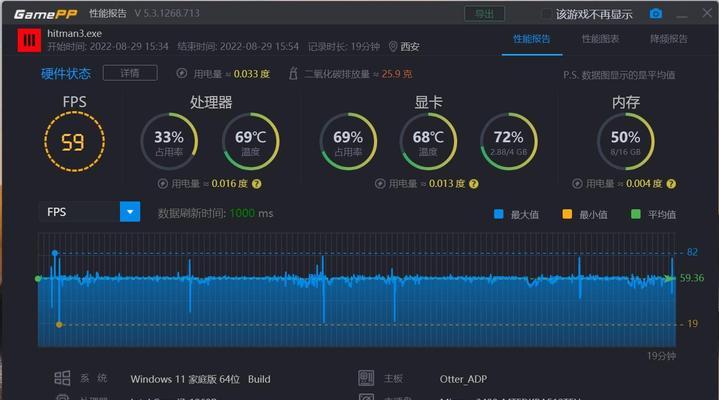Click the processor 33% usage gauge
Image resolution: width=719 pixels, height=400 pixels.
pos(169,141)
